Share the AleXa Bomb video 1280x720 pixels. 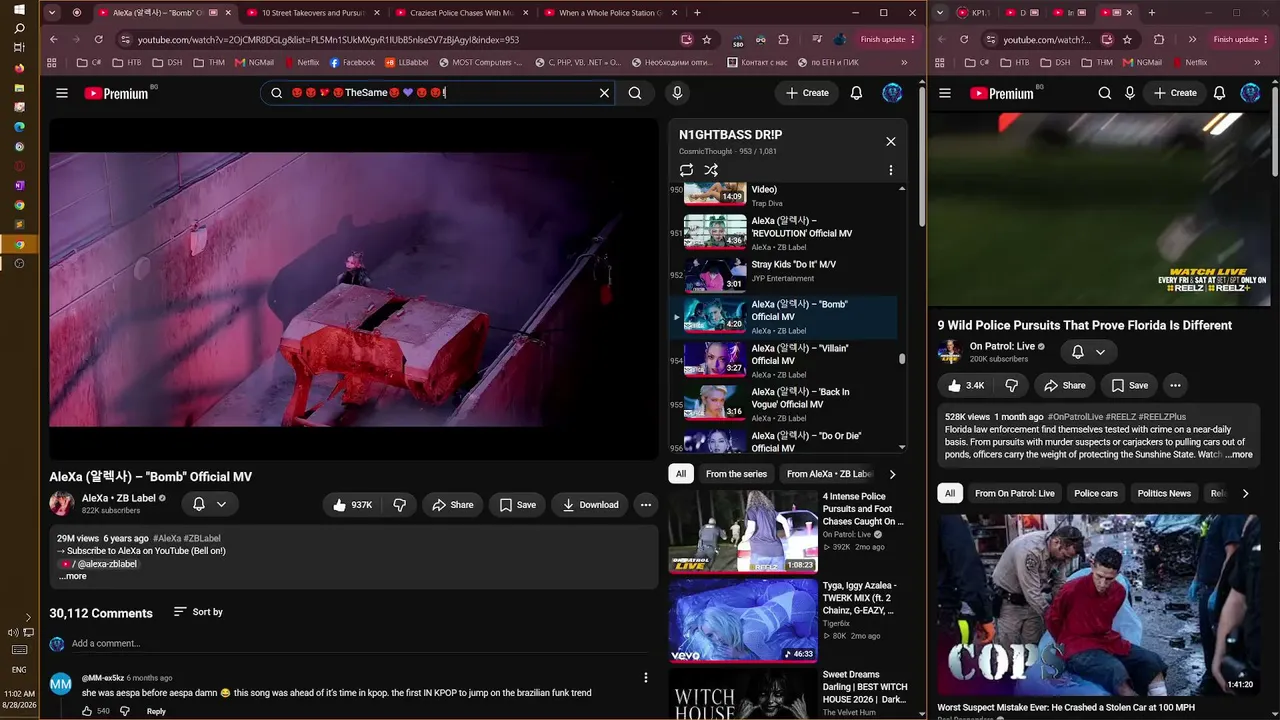click(452, 505)
